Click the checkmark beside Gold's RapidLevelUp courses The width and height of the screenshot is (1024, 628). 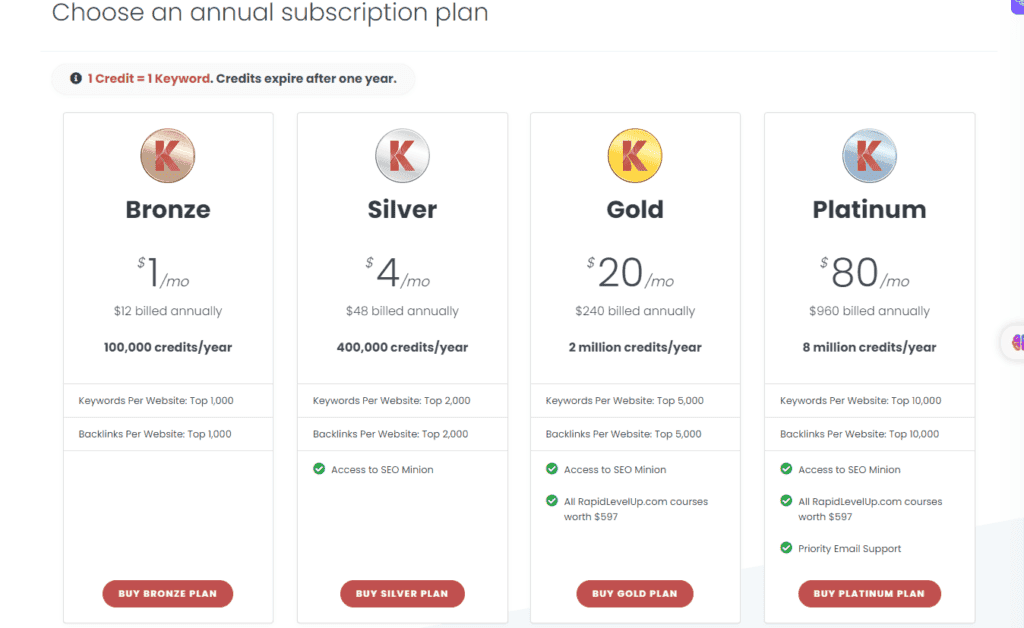coord(551,501)
